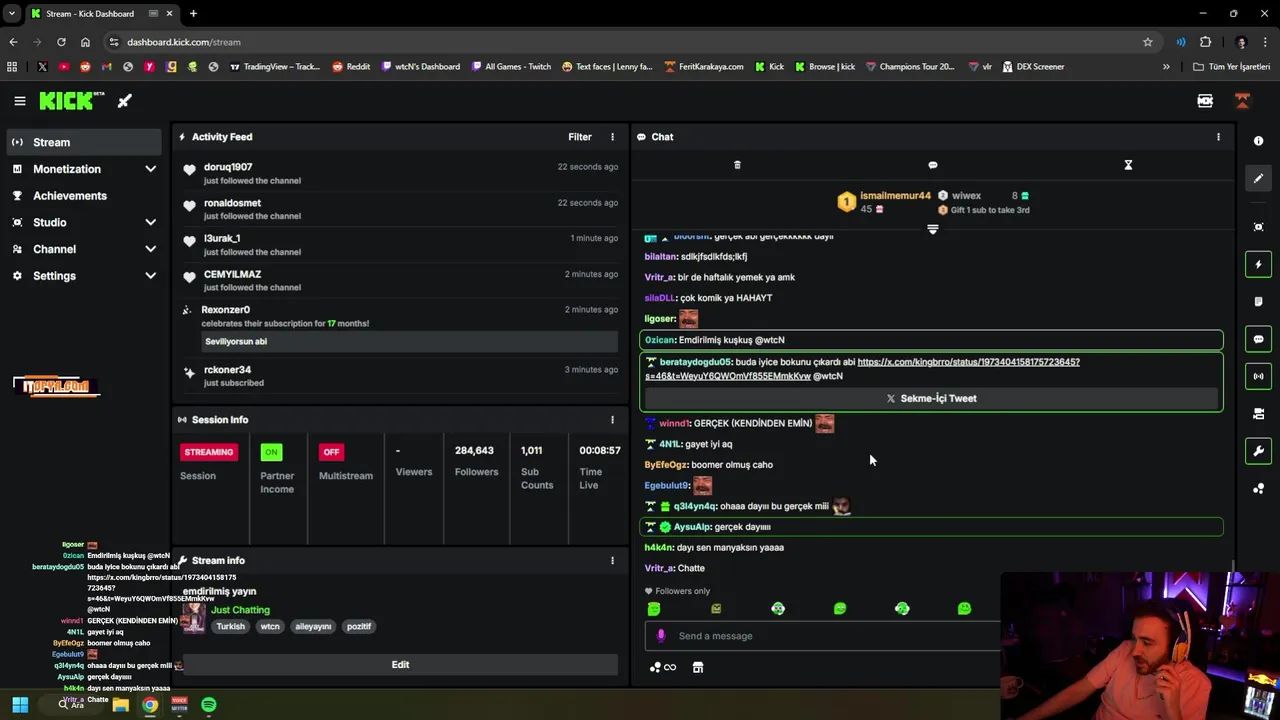Click the Turkish tag
The image size is (1280, 720).
point(230,627)
